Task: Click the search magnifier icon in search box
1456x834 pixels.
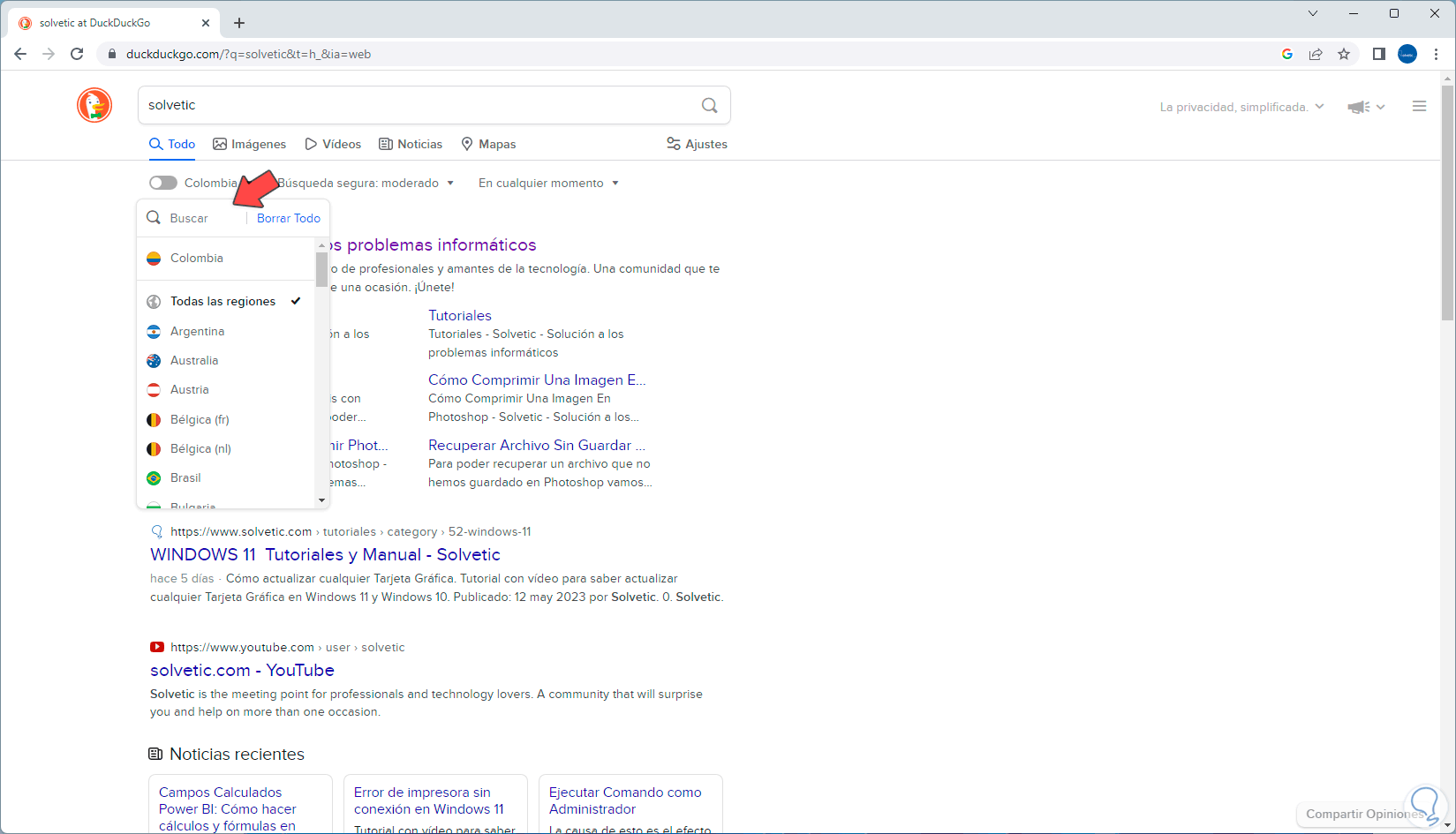Action: coord(709,105)
